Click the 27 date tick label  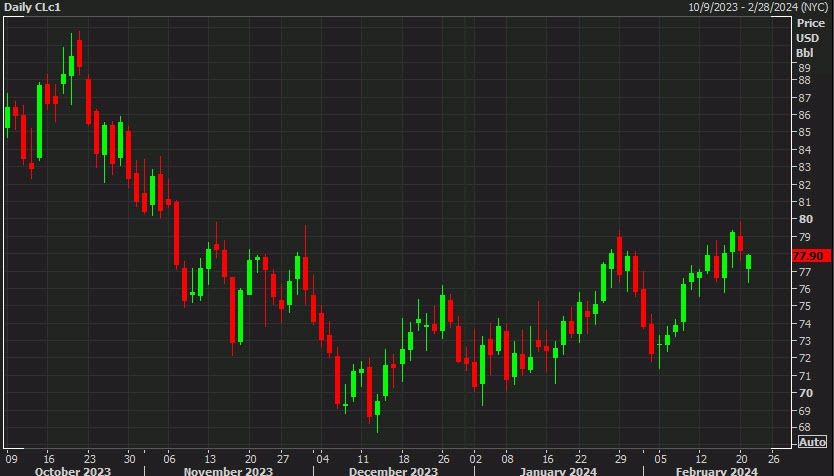(283, 459)
